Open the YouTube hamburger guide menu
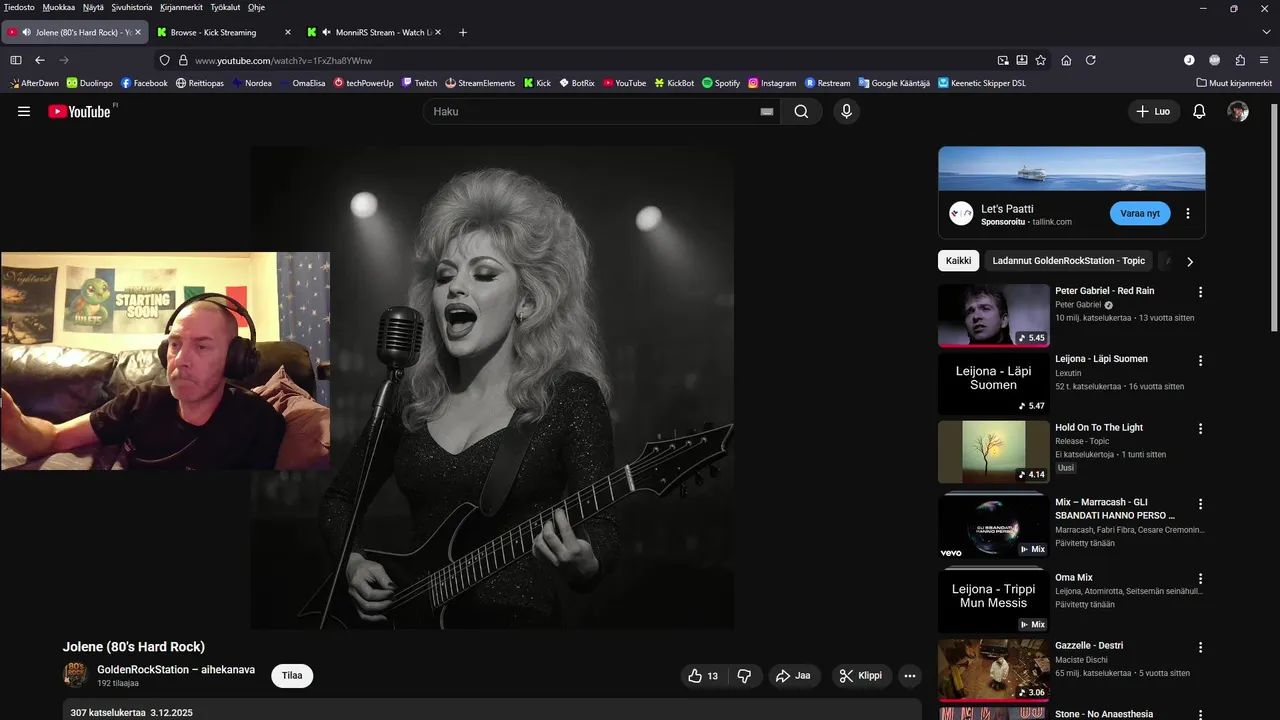Screen dimensions: 1280x720 tap(24, 112)
